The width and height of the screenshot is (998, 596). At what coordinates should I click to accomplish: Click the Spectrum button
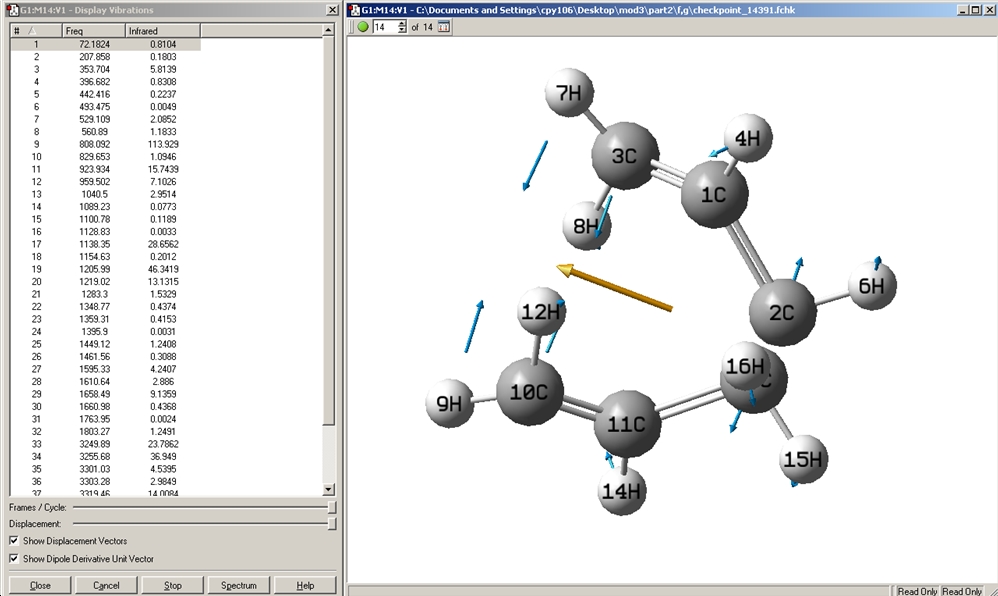coord(239,585)
